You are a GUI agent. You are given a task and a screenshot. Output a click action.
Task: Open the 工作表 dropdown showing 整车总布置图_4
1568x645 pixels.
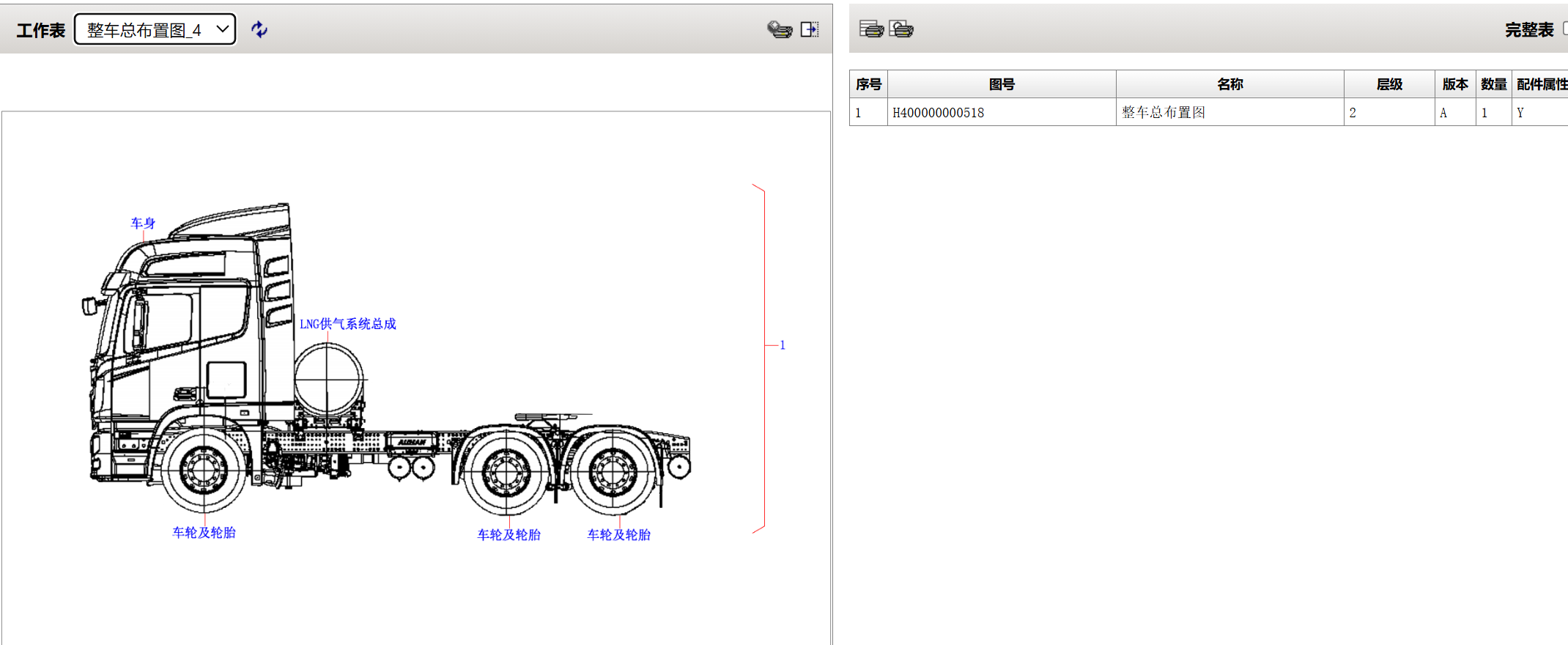[x=155, y=29]
